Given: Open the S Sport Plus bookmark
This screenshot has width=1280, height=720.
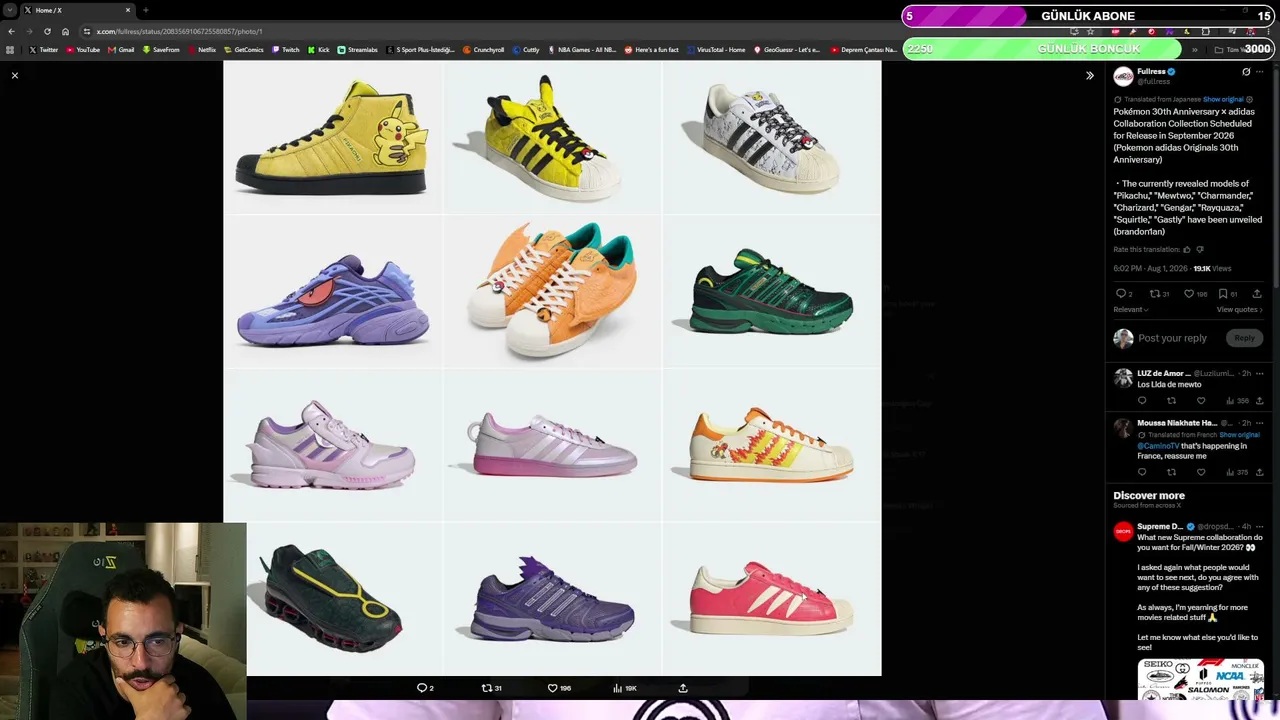Looking at the screenshot, I should click(x=420, y=50).
